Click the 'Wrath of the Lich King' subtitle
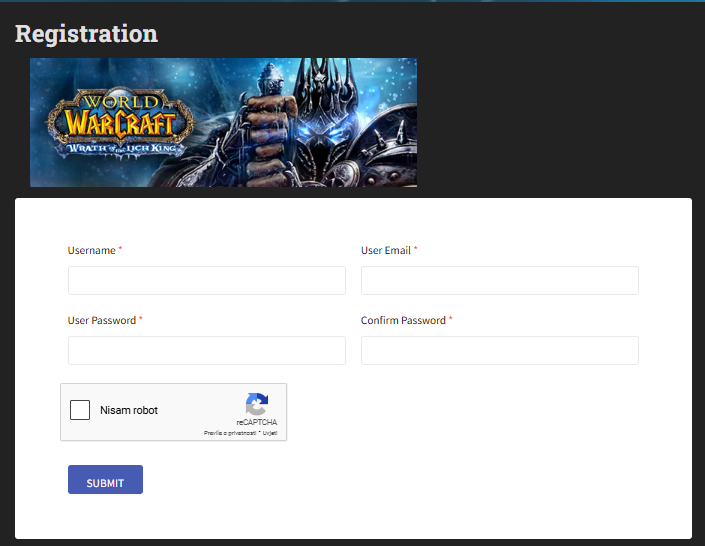The height and width of the screenshot is (546, 705). [120, 148]
